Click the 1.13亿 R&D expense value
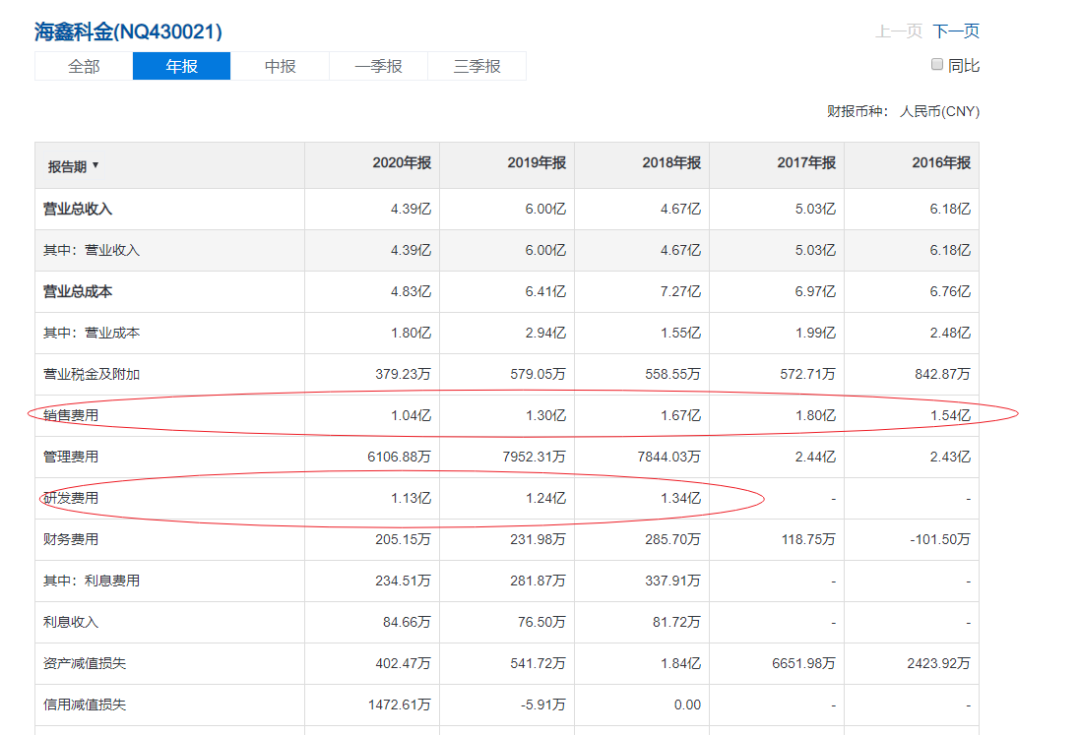This screenshot has width=1080, height=735. click(x=411, y=498)
